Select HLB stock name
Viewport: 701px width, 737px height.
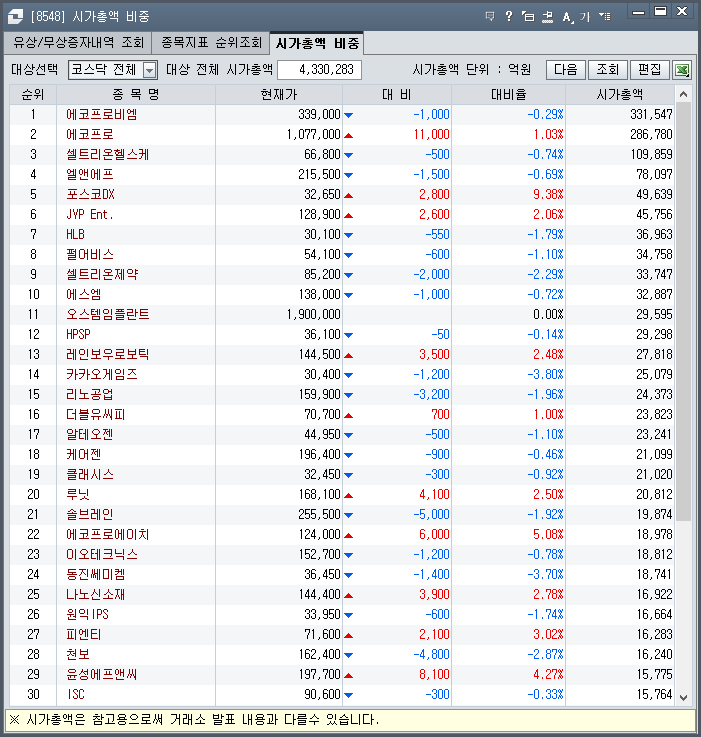[x=75, y=234]
